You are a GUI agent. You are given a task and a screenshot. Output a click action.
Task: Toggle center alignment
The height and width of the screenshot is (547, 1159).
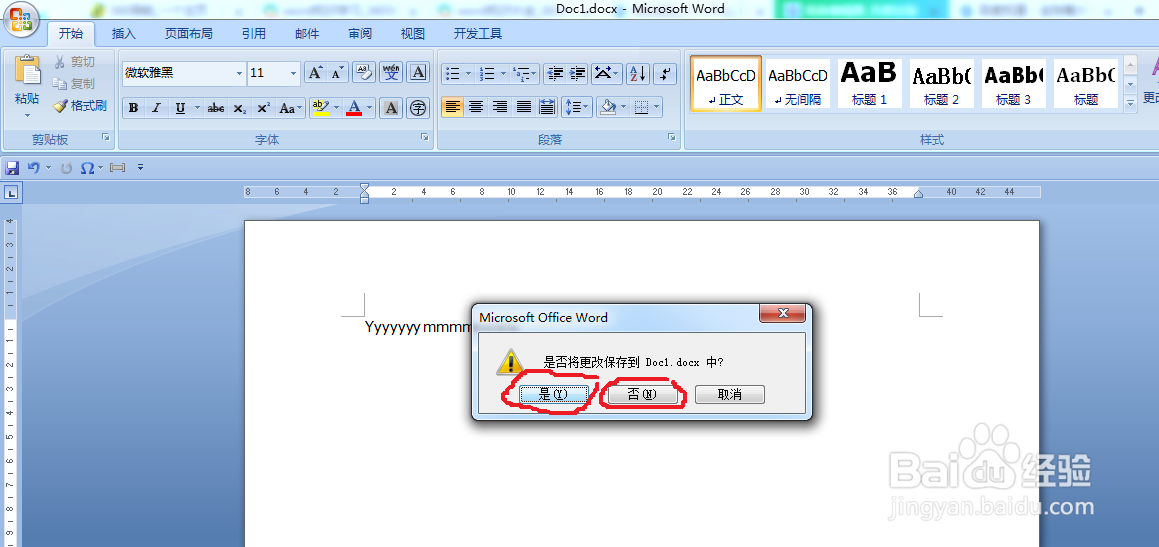point(476,108)
